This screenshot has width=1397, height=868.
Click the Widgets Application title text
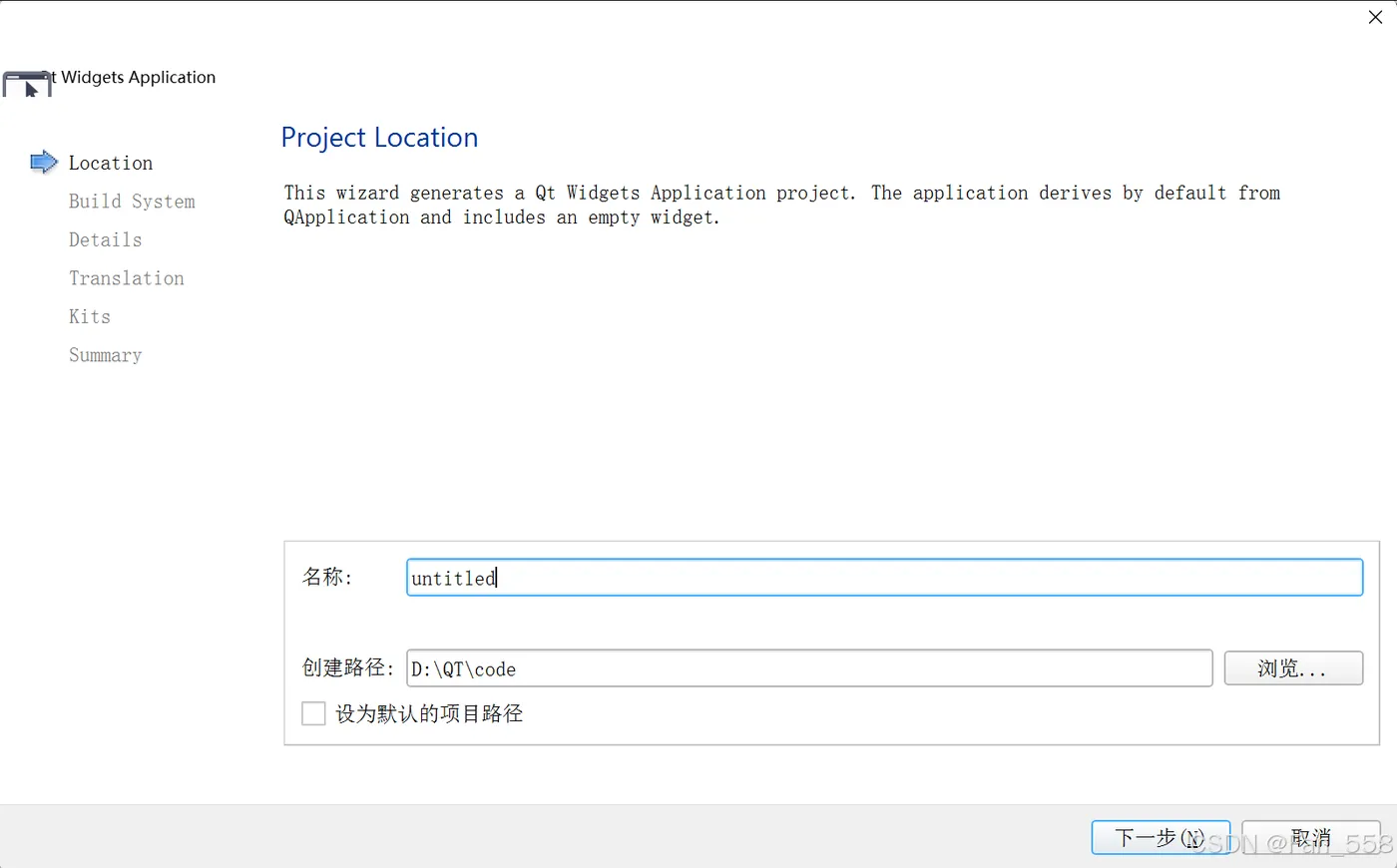coord(139,77)
